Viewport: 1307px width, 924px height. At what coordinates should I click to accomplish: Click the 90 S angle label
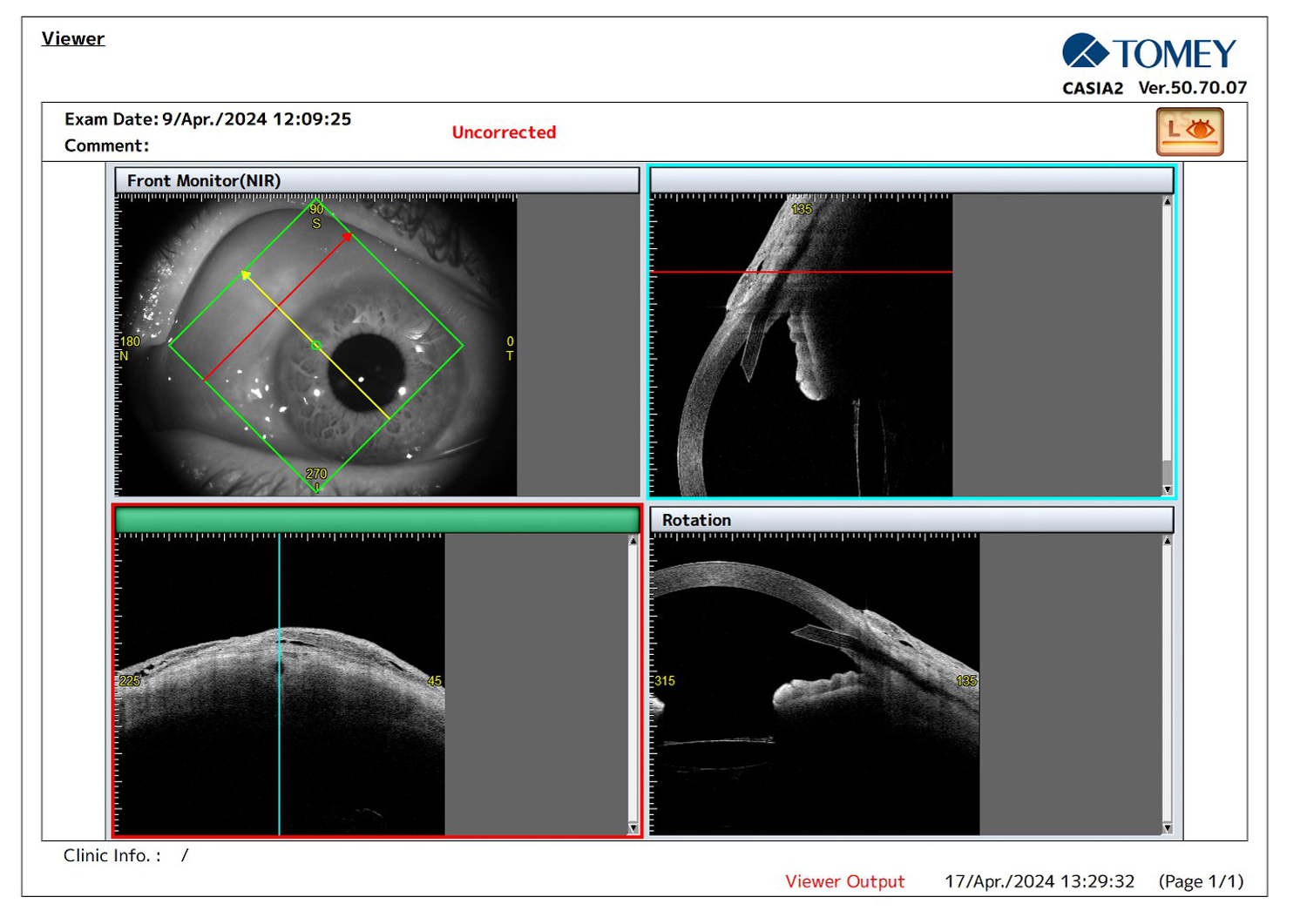point(316,216)
